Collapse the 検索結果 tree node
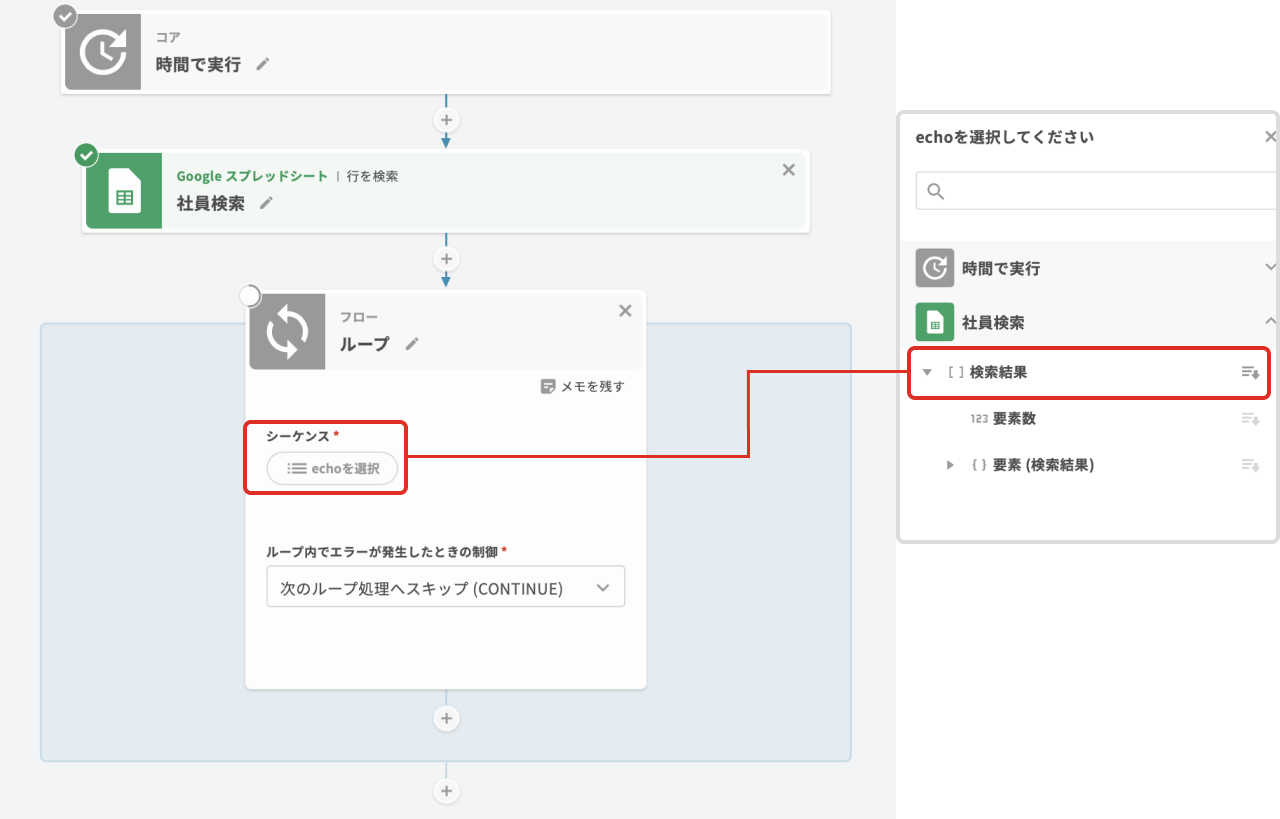The height and width of the screenshot is (819, 1280). click(x=927, y=372)
